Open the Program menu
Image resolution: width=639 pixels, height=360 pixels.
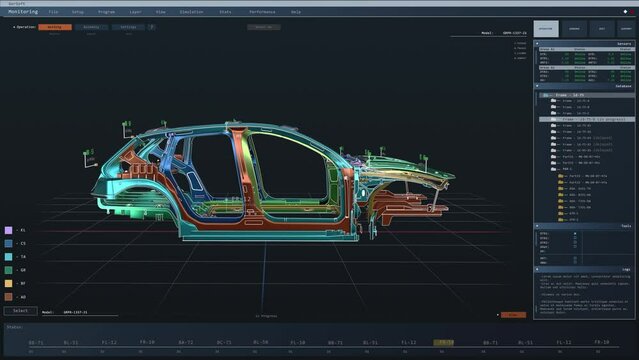click(106, 12)
